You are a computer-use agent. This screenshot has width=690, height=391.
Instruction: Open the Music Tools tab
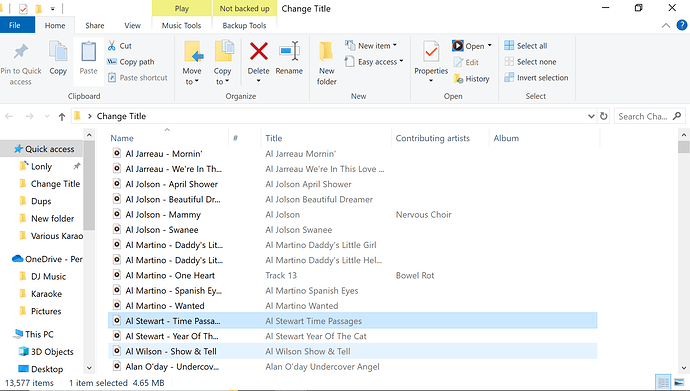point(181,26)
